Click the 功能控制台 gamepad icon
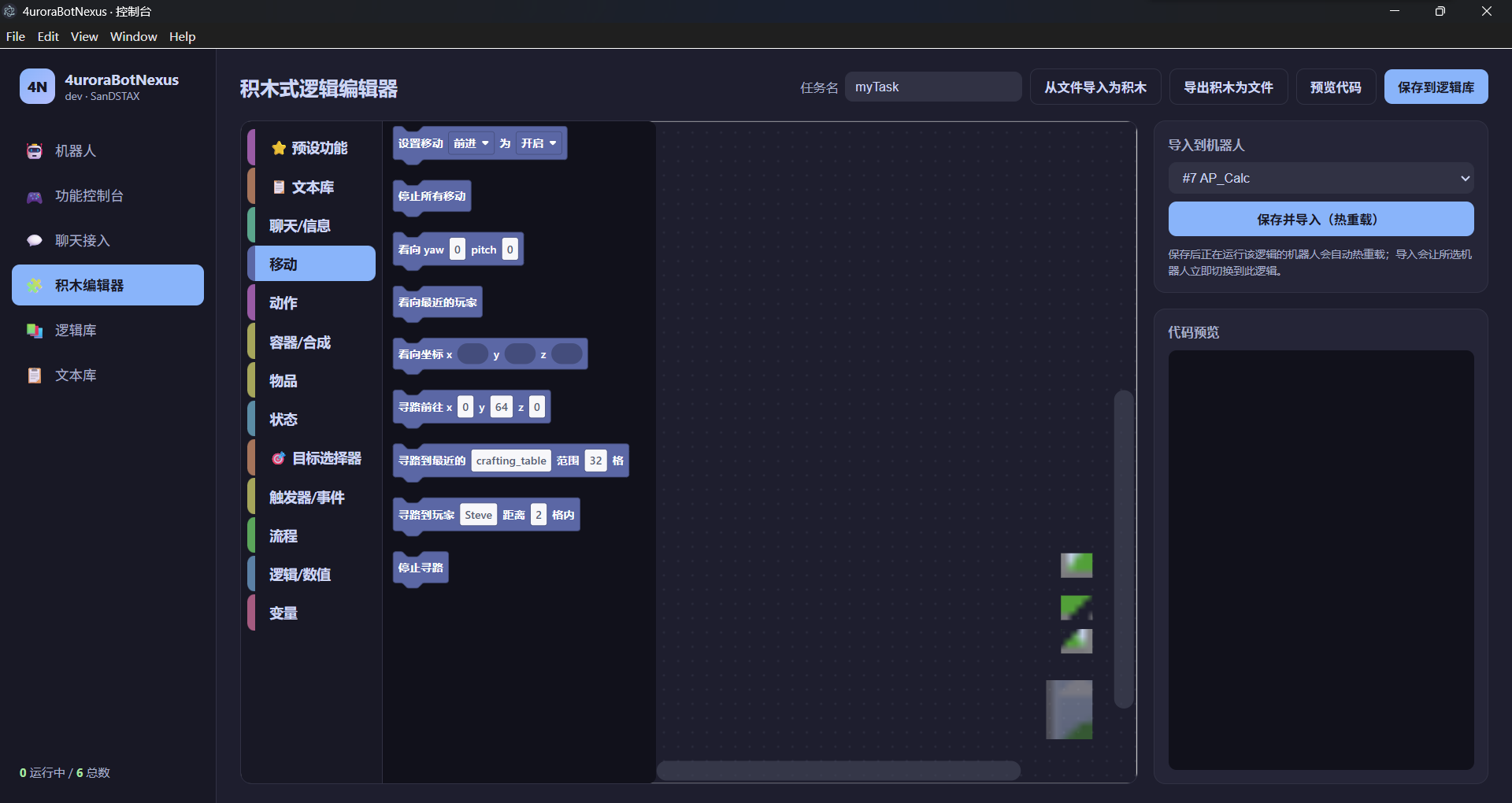Screen dimensions: 1512x803 (x=35, y=196)
